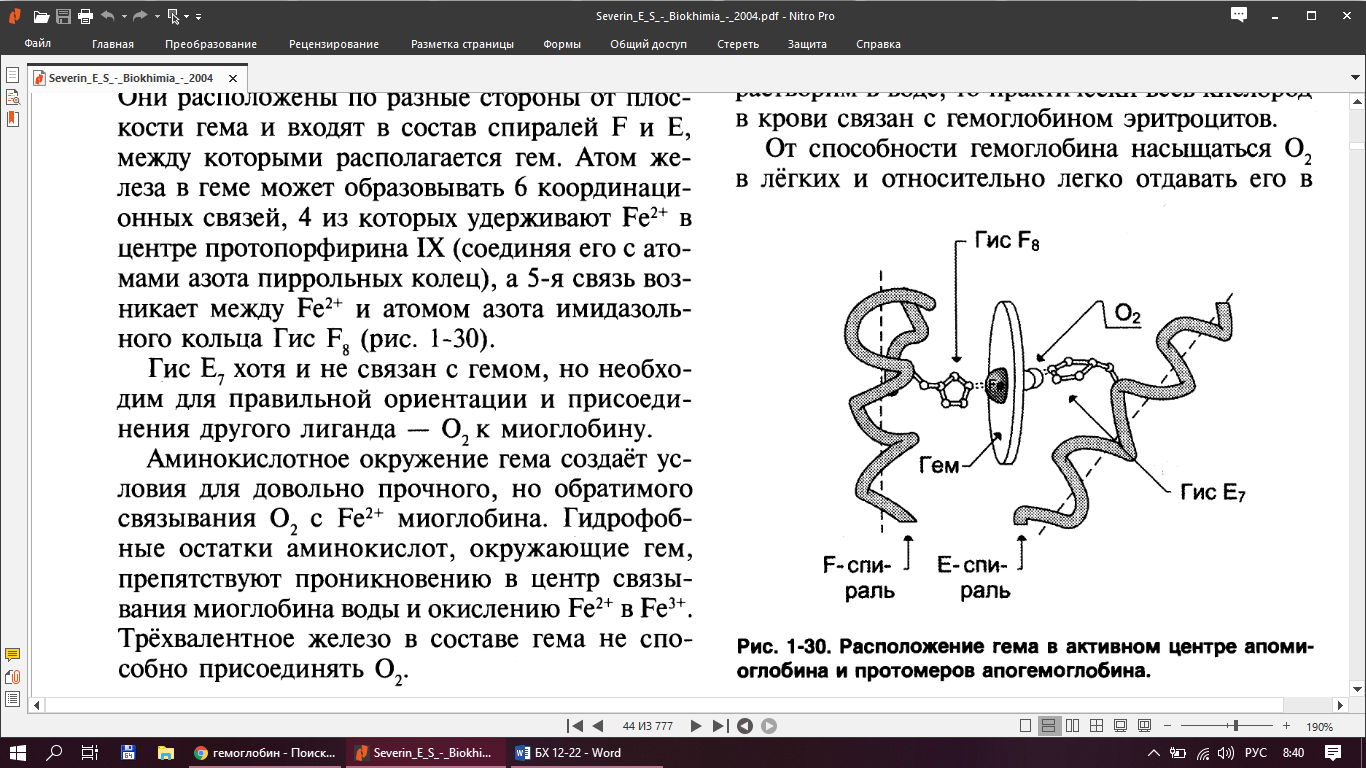
Task: Zoom out using the minus button
Action: (1168, 726)
